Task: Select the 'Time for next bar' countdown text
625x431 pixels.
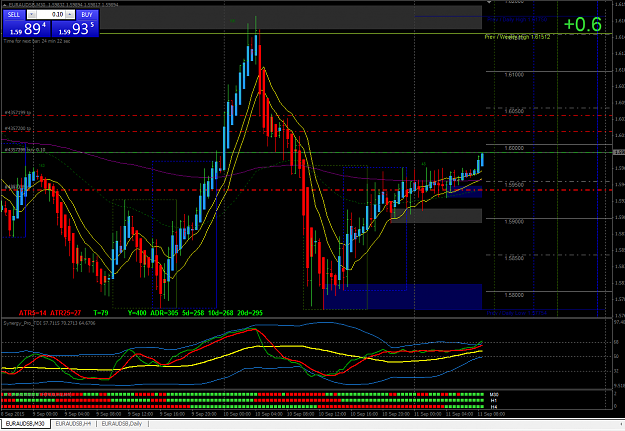Action: coord(37,41)
